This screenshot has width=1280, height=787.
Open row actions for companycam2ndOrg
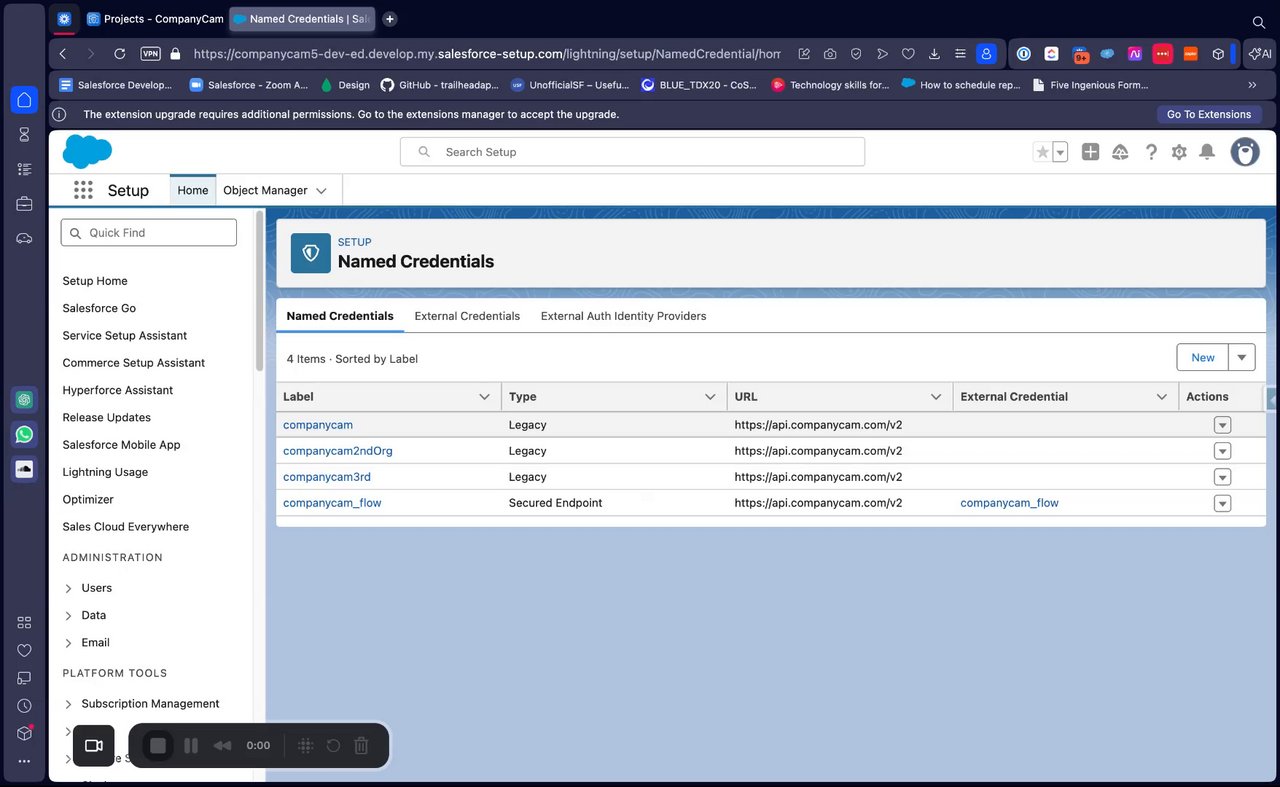(1222, 451)
